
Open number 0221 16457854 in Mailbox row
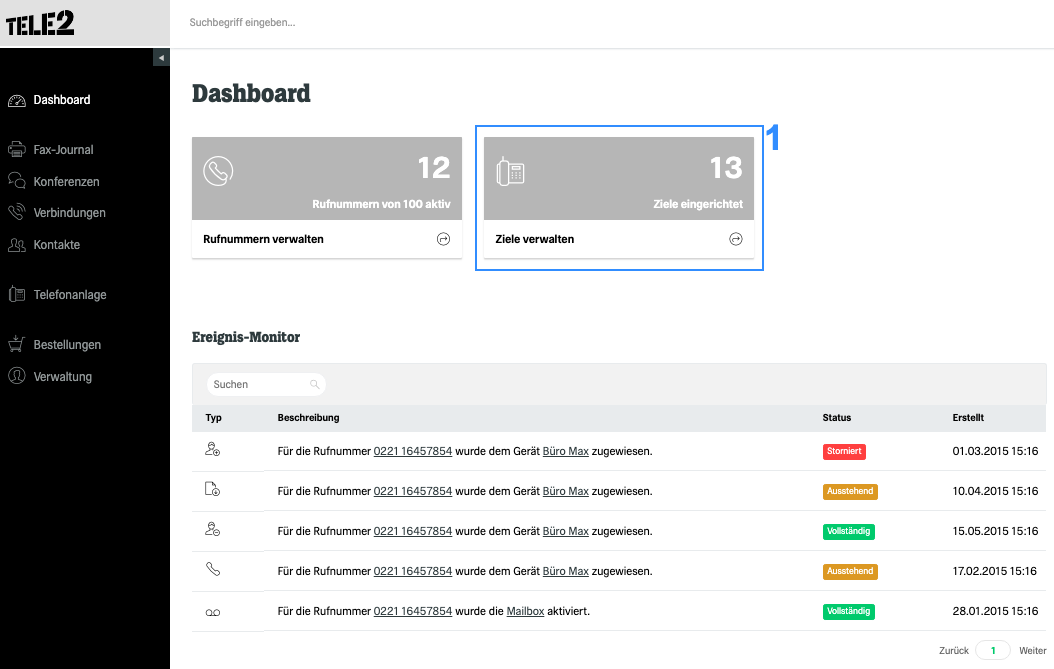(413, 611)
